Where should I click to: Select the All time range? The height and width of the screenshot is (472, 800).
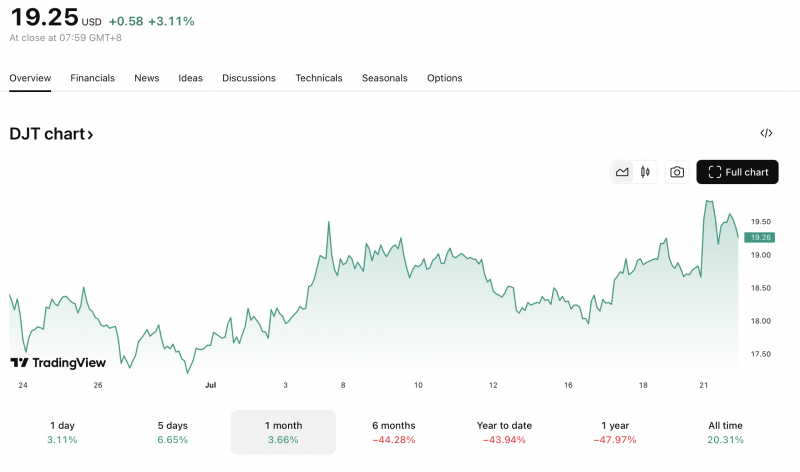pos(725,432)
